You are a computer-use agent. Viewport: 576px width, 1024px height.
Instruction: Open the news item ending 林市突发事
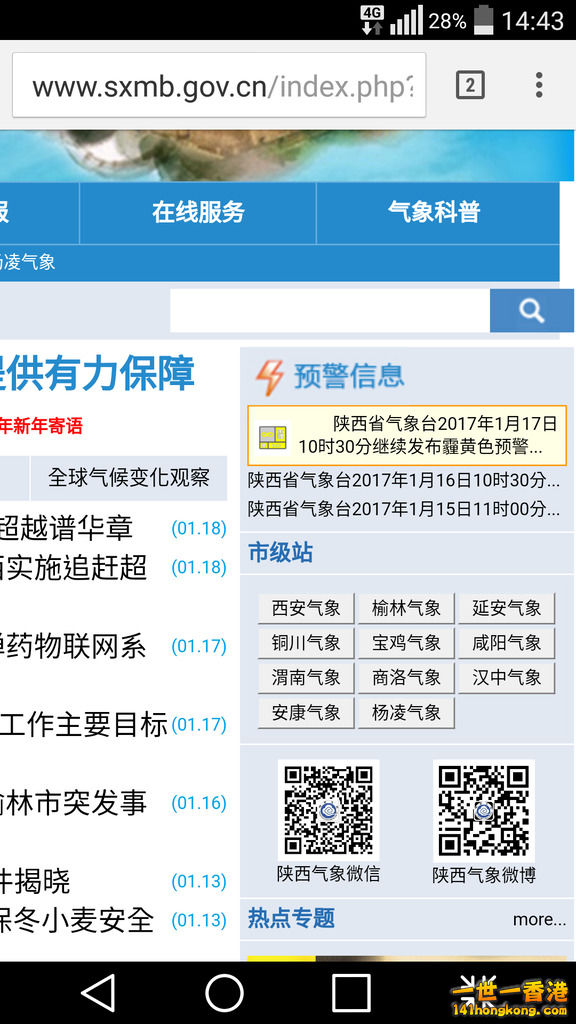[x=73, y=803]
